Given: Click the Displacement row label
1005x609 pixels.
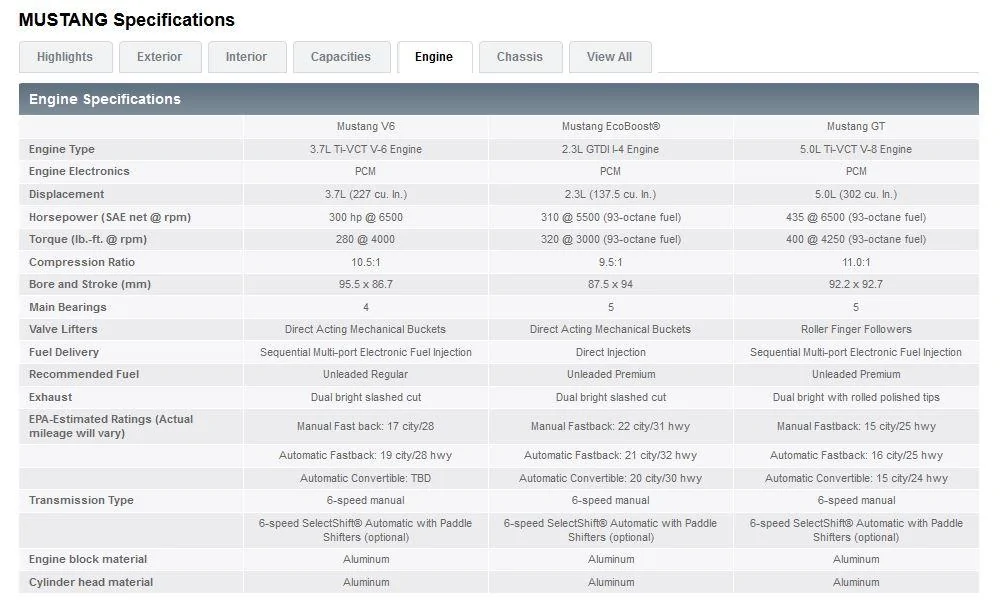Looking at the screenshot, I should [66, 194].
